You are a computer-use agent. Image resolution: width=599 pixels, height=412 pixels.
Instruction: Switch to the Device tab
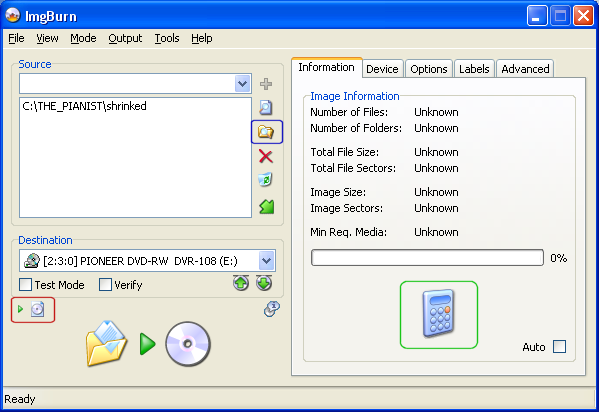click(x=382, y=69)
